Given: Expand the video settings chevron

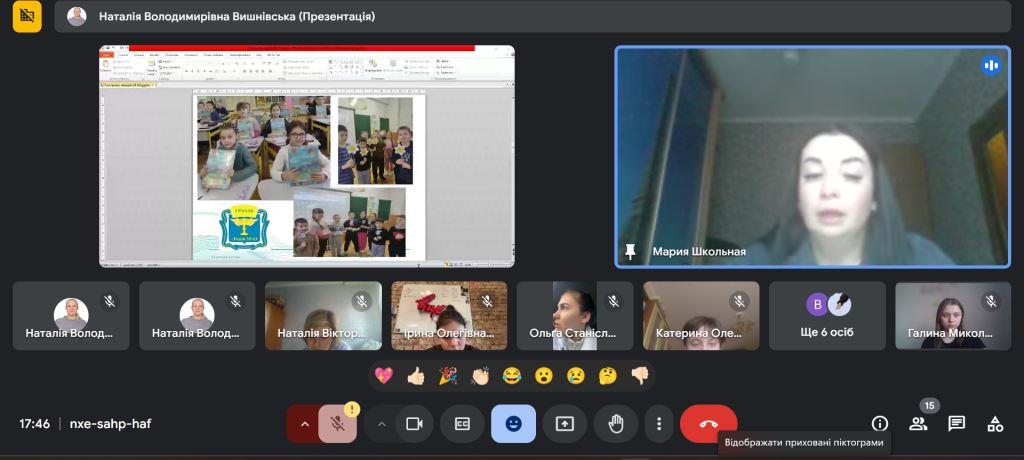Looking at the screenshot, I should (381, 424).
